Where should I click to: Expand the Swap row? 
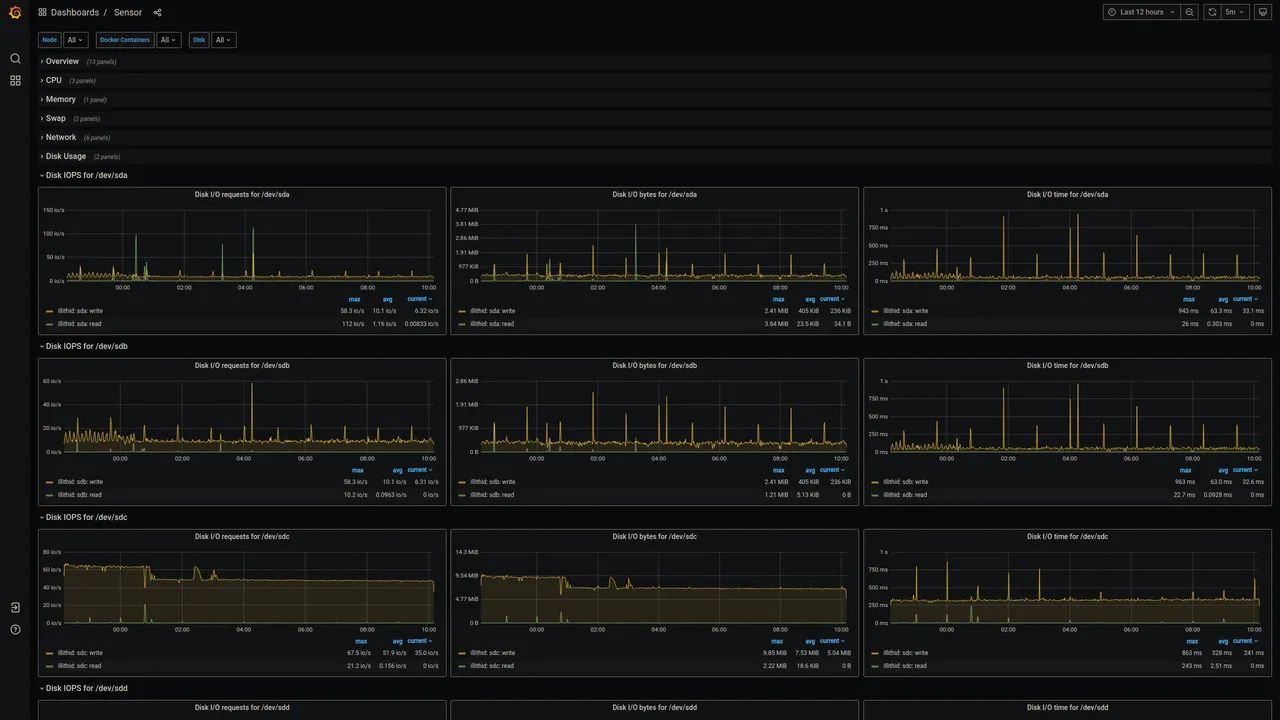click(55, 119)
